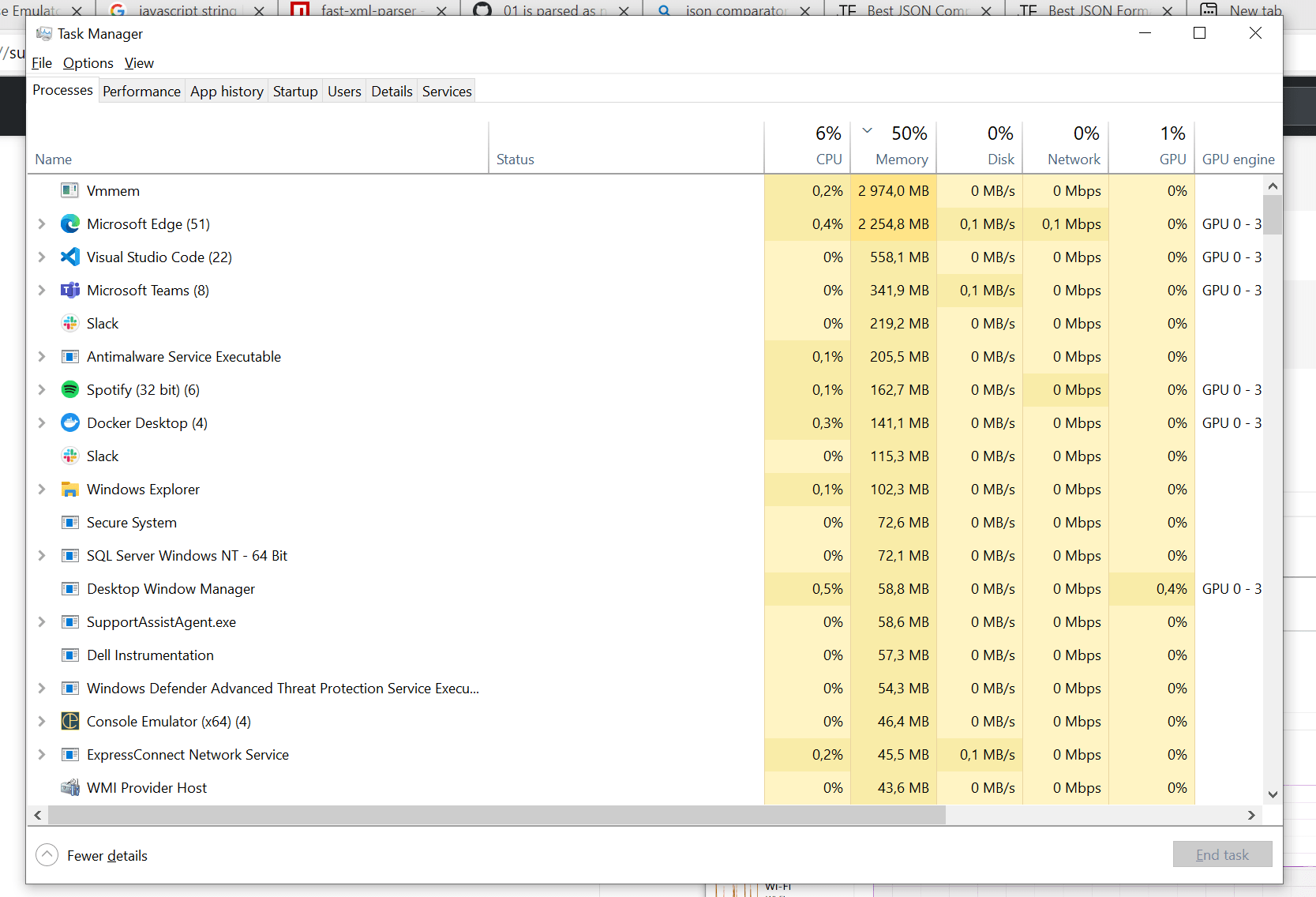
Task: Click the horizontal scrollbar left arrow
Action: pos(38,815)
